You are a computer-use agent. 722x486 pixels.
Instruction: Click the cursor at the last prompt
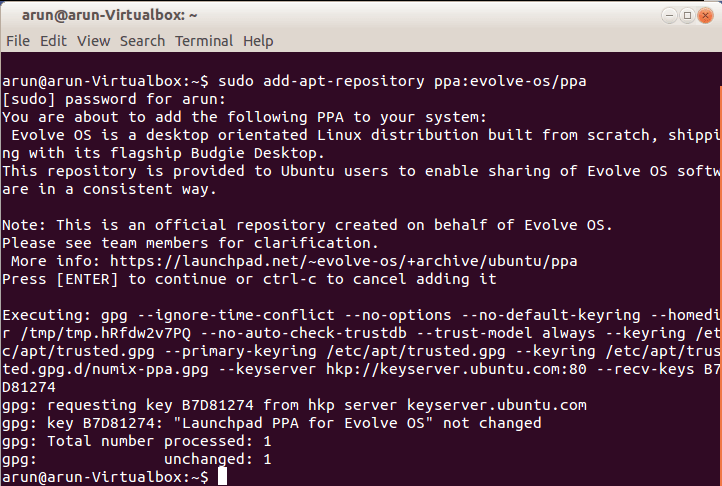pos(223,477)
